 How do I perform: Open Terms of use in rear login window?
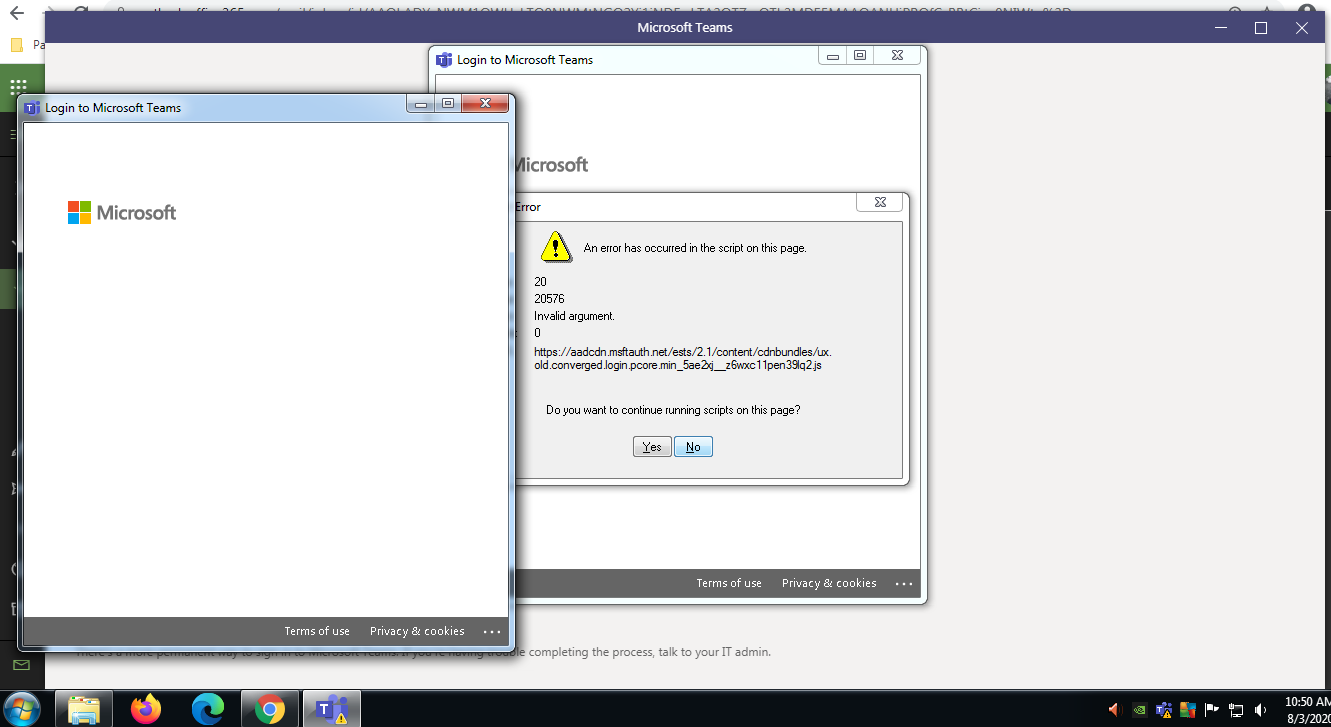(x=729, y=583)
